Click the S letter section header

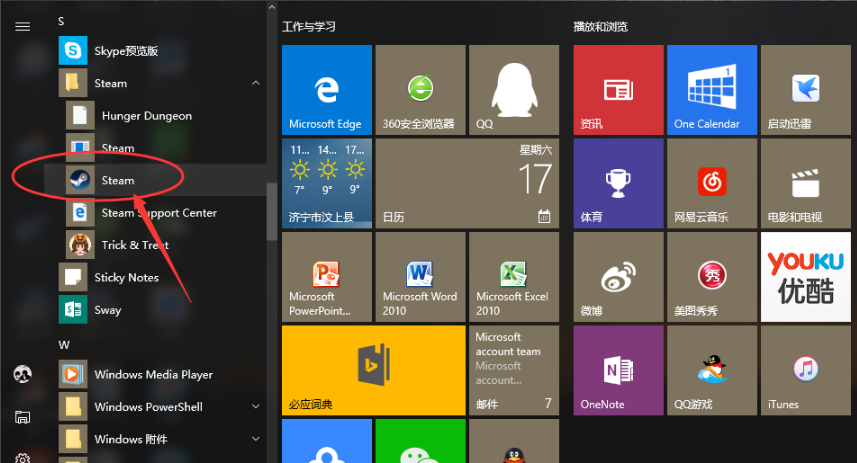(61, 21)
